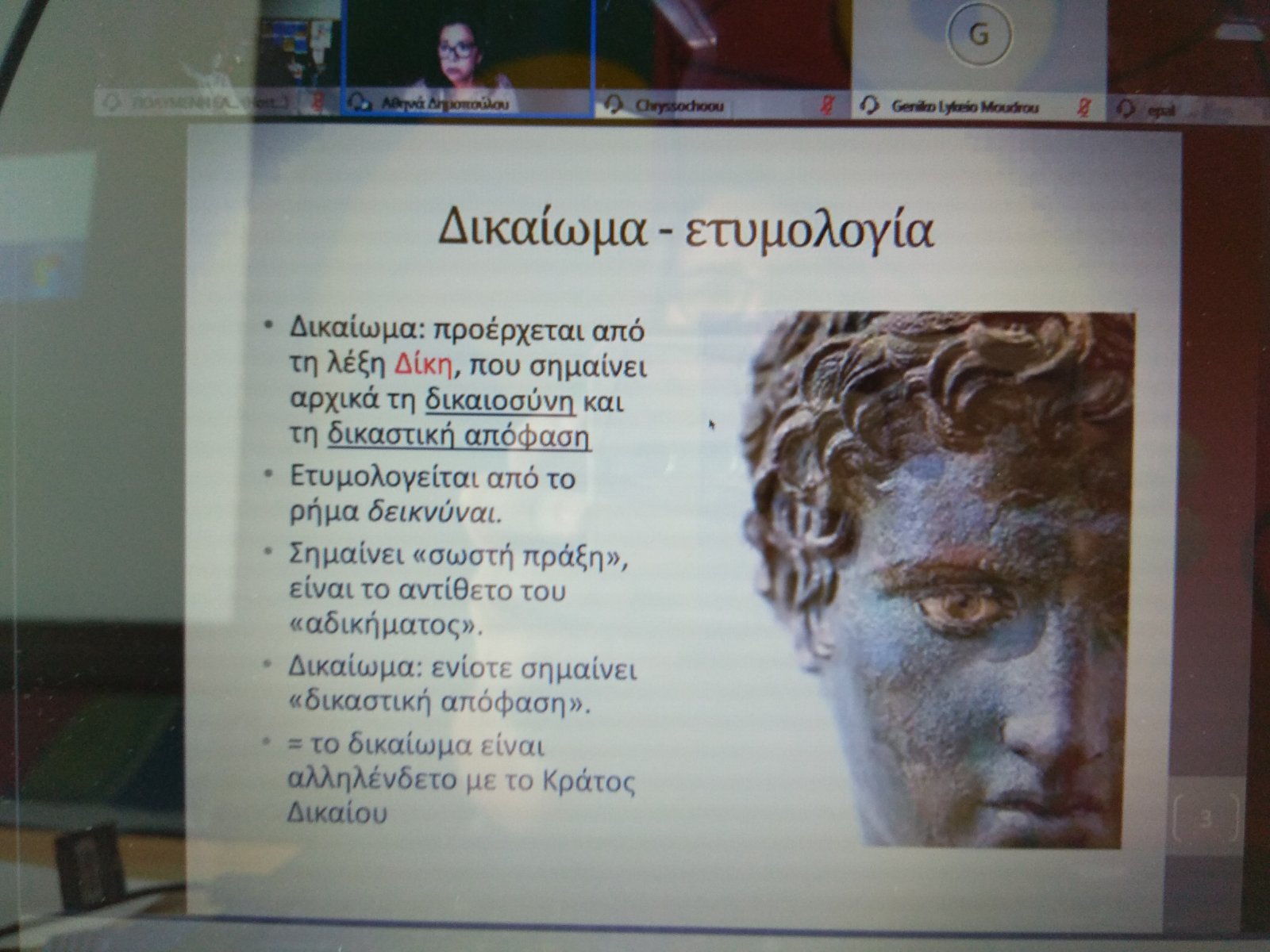Click the underlined text δικαστική απόφαση

(460, 436)
